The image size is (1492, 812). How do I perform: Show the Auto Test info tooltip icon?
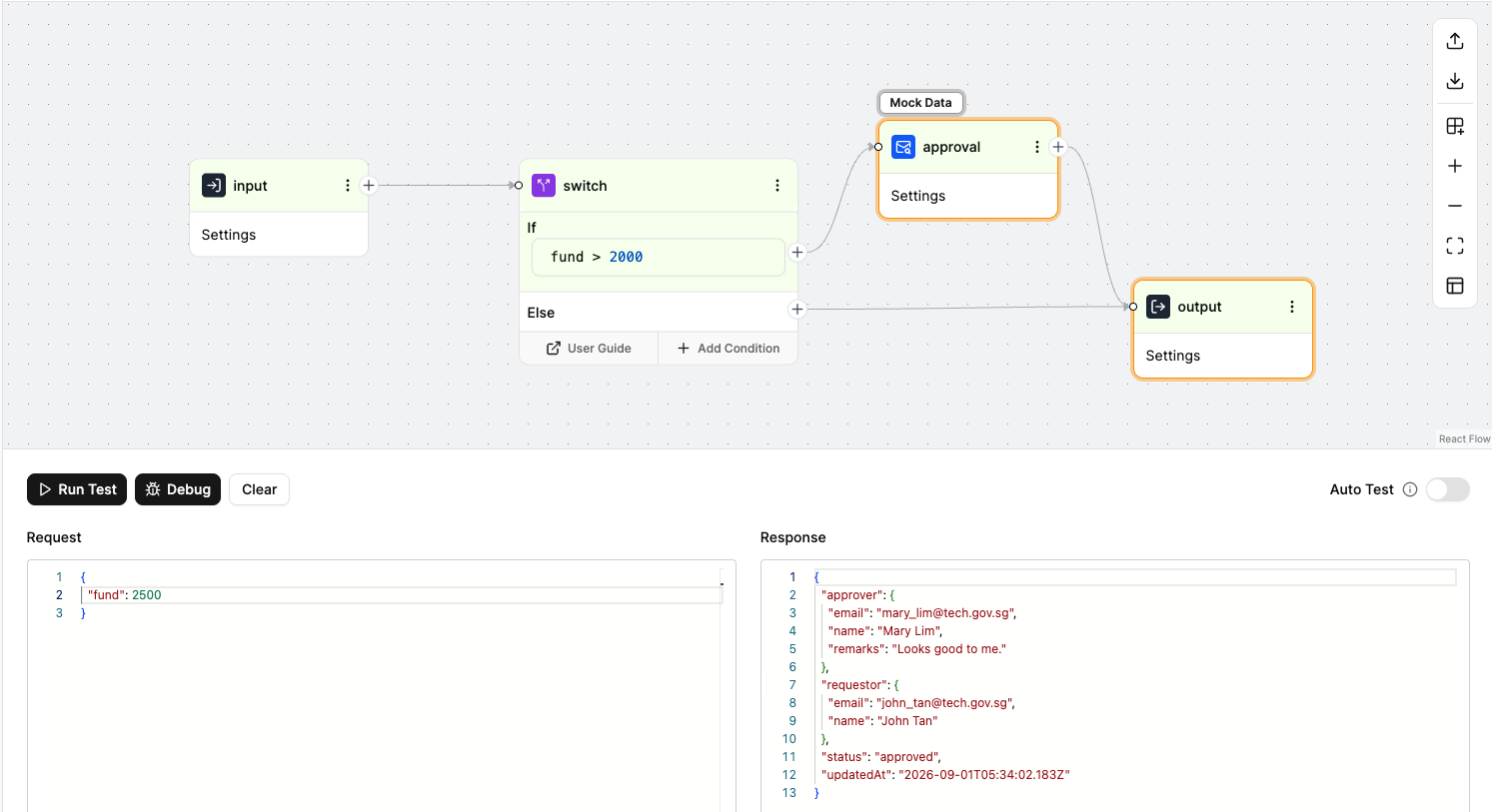tap(1410, 489)
